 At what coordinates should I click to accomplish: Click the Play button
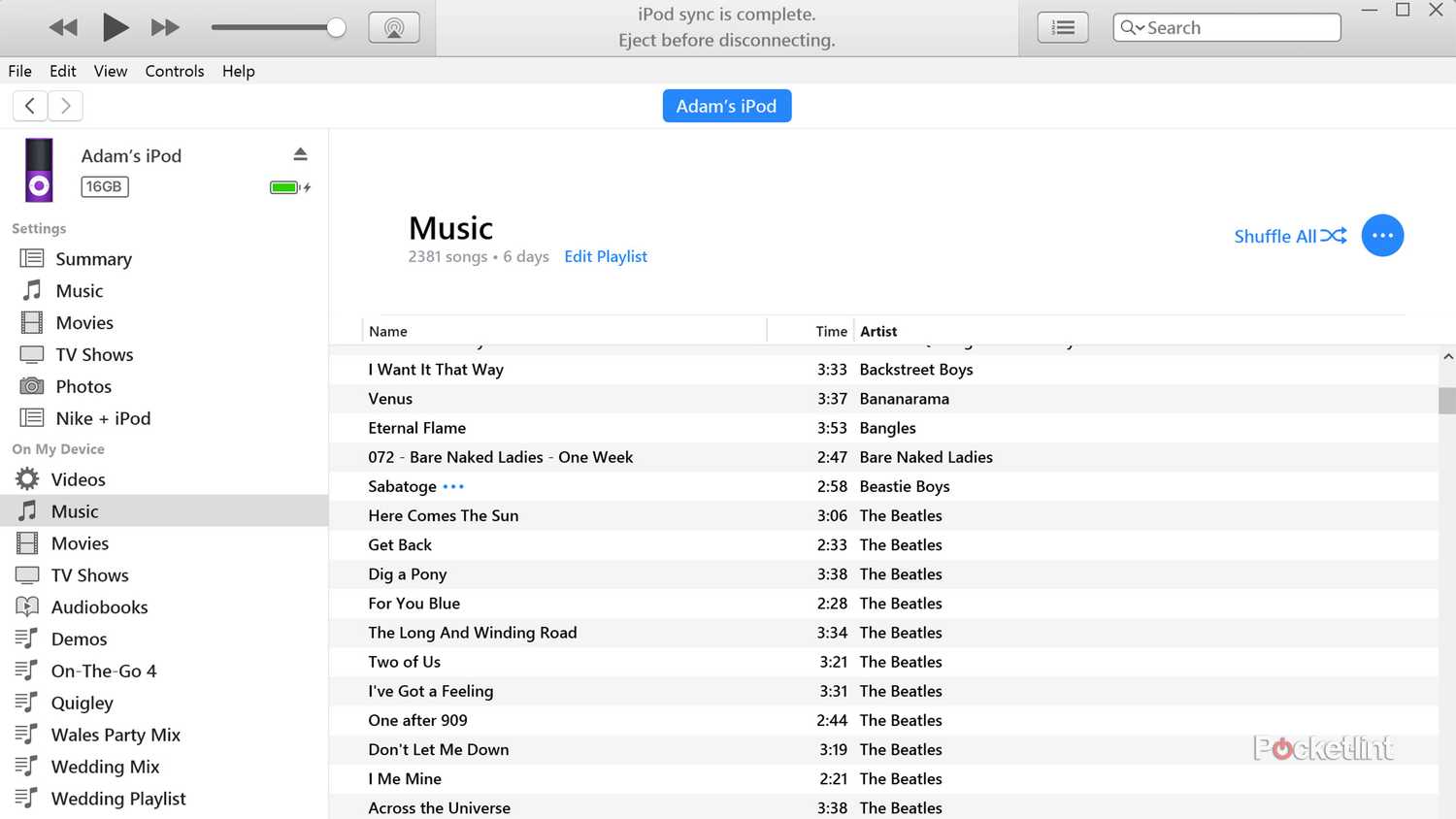(x=116, y=27)
